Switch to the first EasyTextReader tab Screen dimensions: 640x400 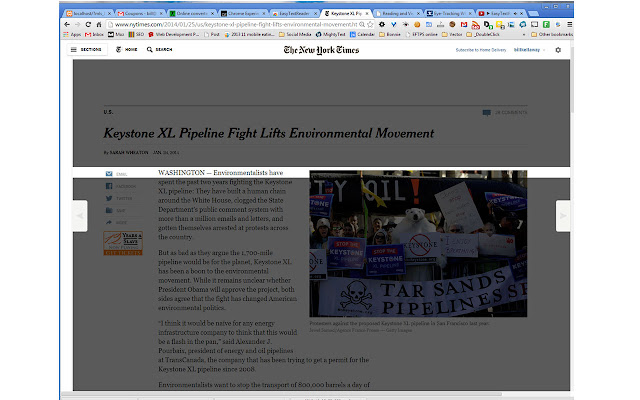(x=294, y=13)
